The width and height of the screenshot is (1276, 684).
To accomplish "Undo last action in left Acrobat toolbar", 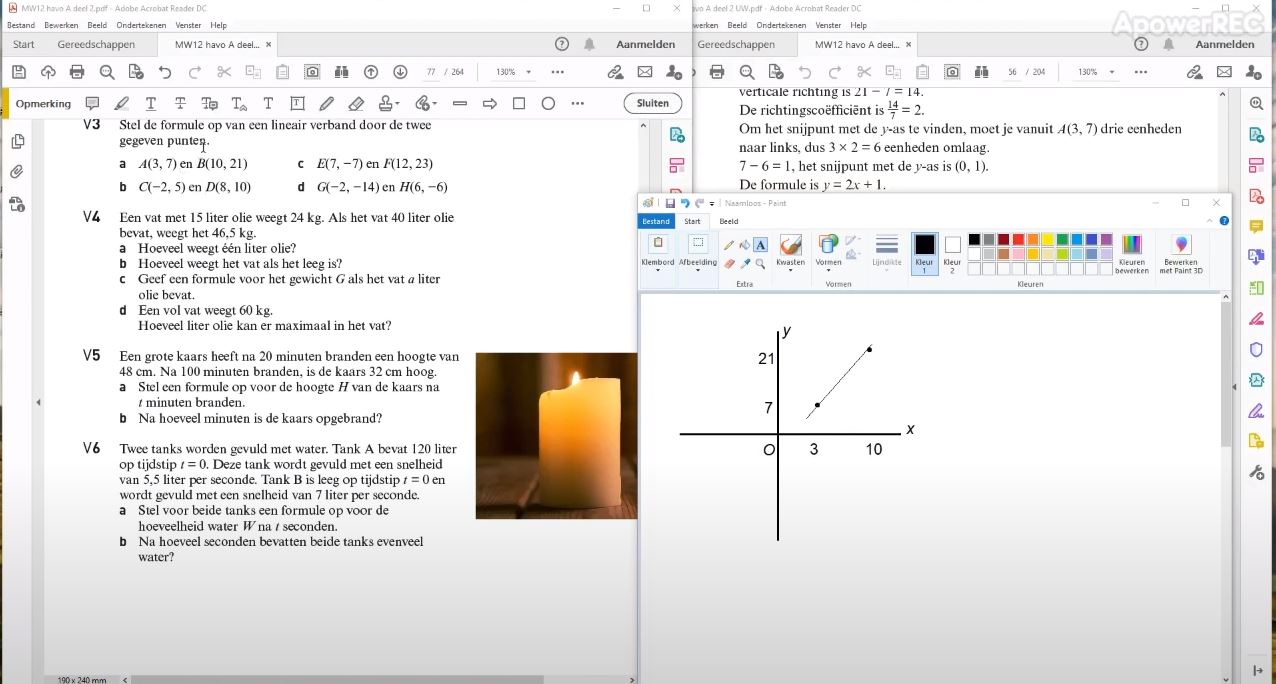I will coord(166,72).
